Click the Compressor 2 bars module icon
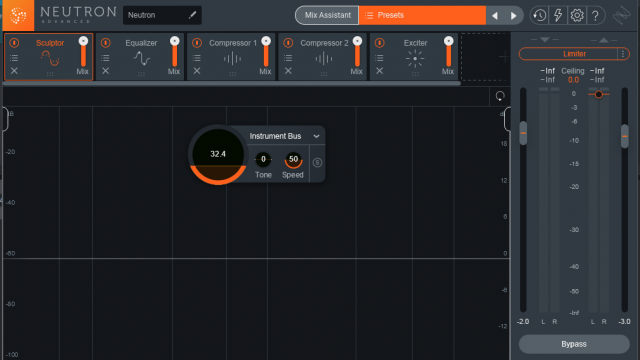Image resolution: width=640 pixels, height=360 pixels. click(x=324, y=59)
